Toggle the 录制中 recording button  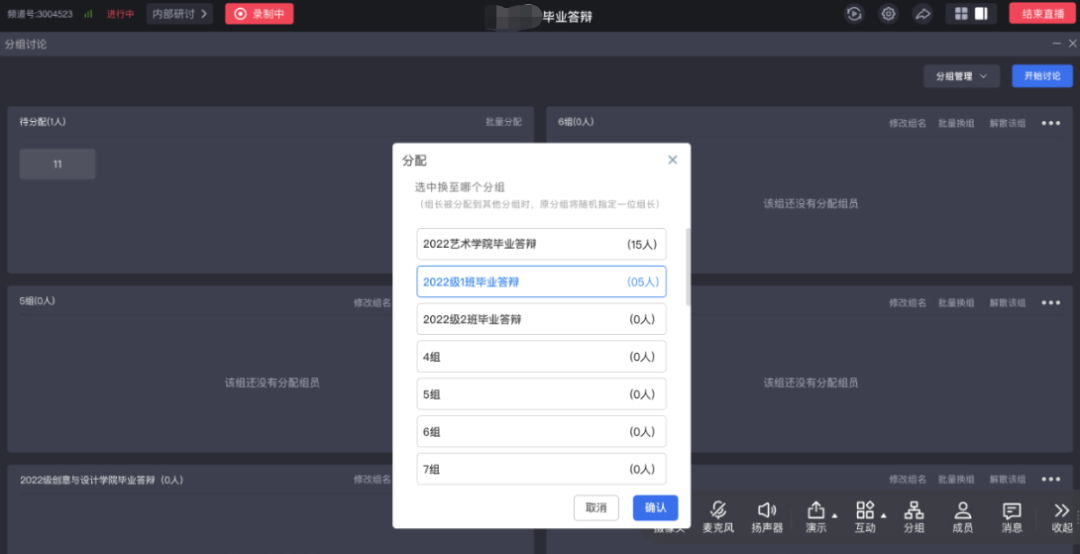[259, 14]
